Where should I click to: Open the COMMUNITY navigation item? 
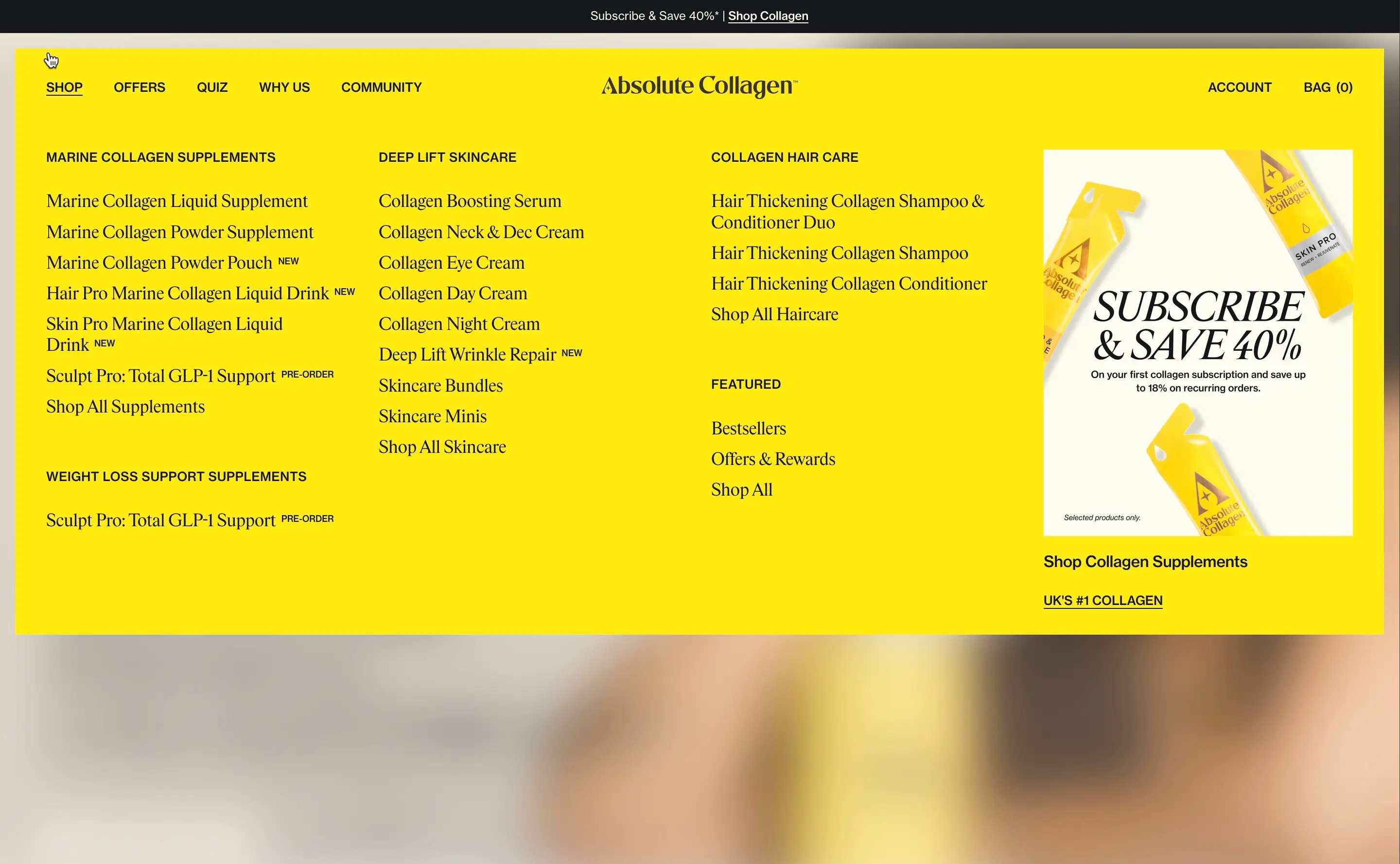(x=381, y=87)
